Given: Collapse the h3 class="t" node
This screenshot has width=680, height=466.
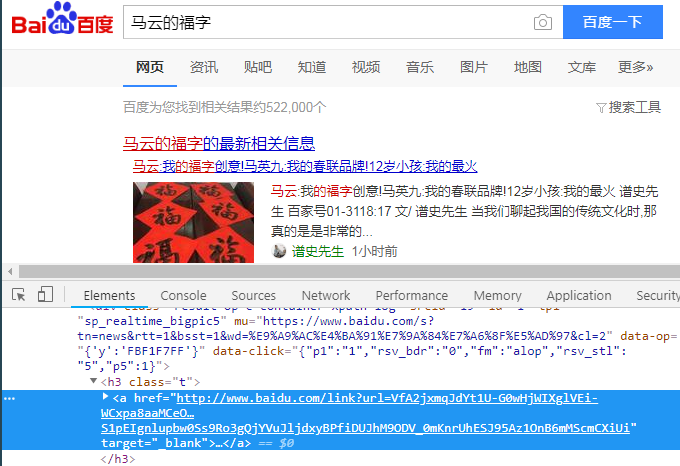Looking at the screenshot, I should click(94, 382).
